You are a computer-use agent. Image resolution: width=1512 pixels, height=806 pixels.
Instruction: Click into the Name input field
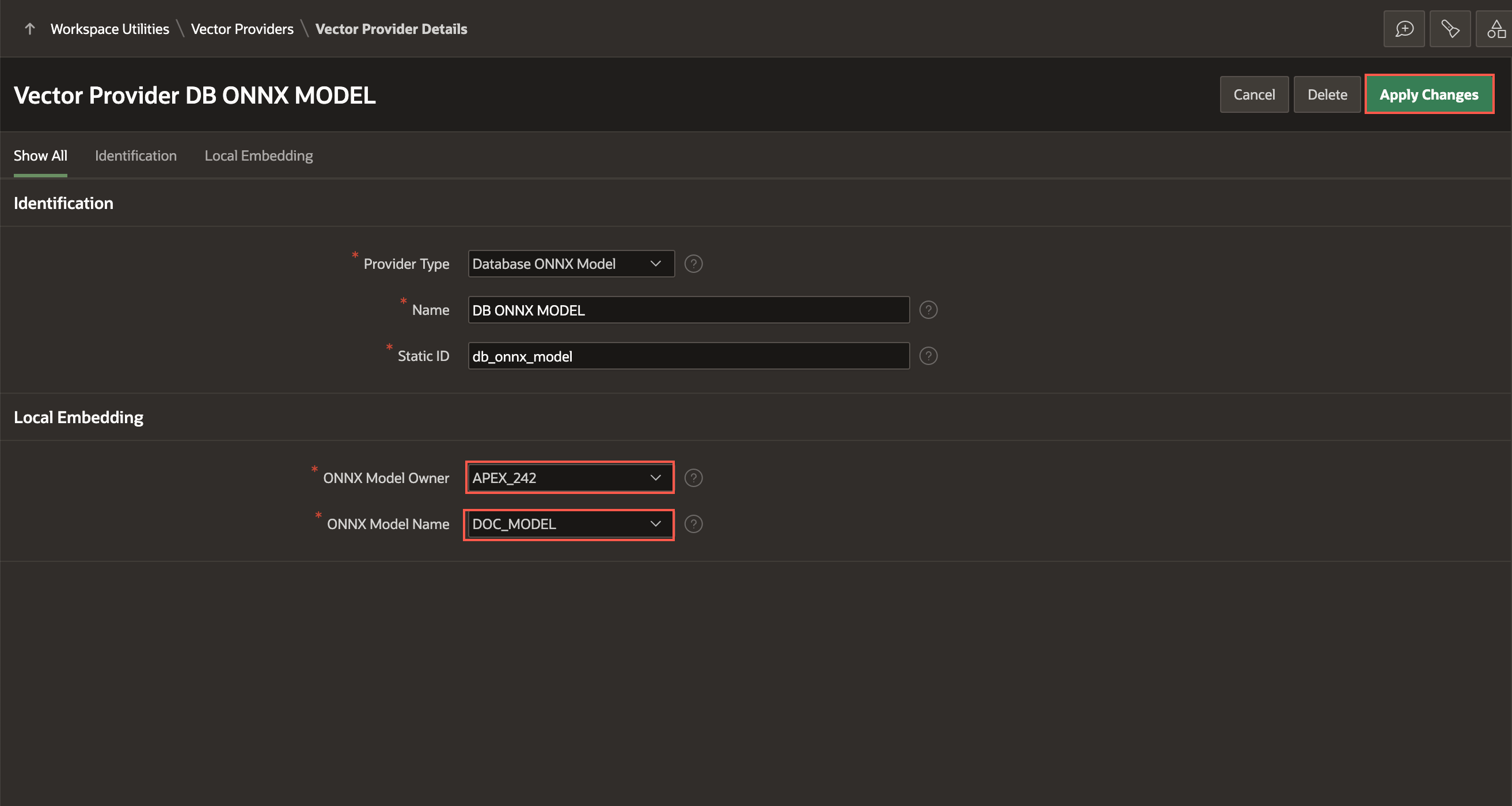click(689, 310)
